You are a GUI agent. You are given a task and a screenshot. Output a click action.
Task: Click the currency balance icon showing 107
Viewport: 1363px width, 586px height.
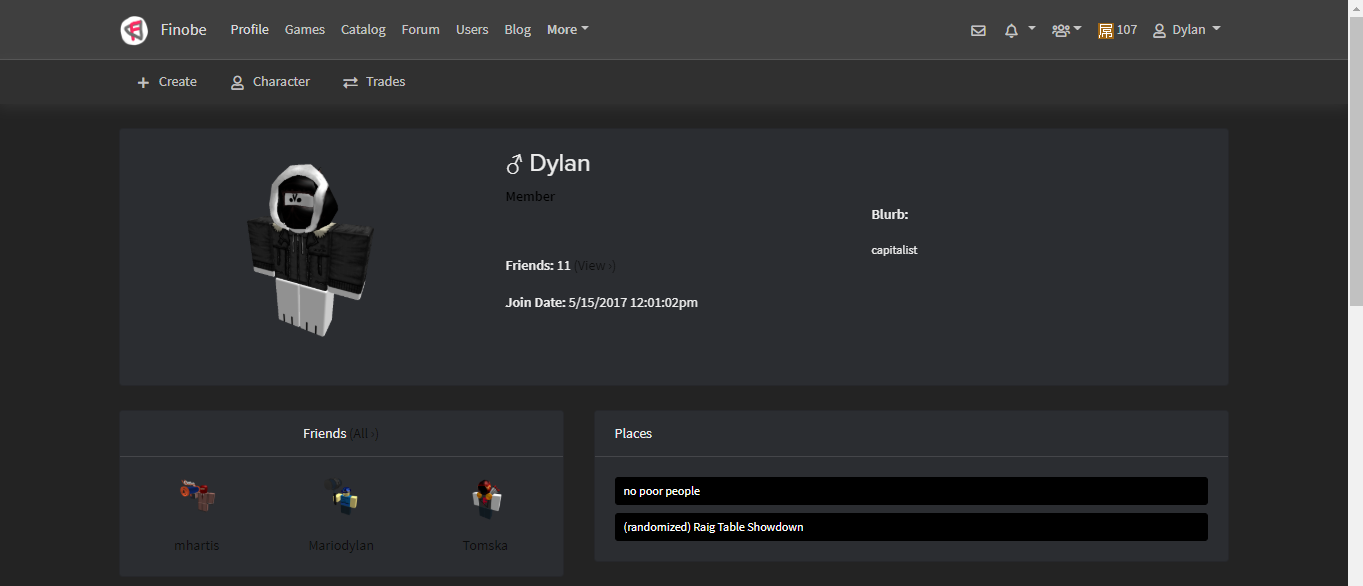[x=1107, y=30]
